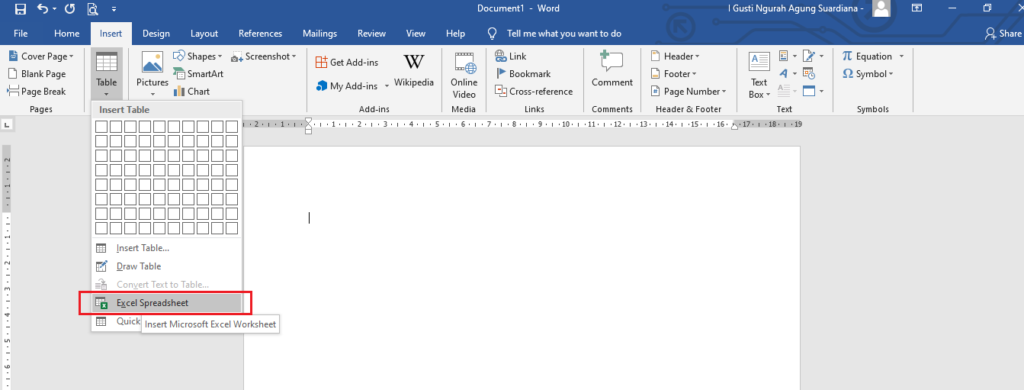This screenshot has width=1024, height=390.
Task: Insert a Page Break
Action: click(x=37, y=91)
